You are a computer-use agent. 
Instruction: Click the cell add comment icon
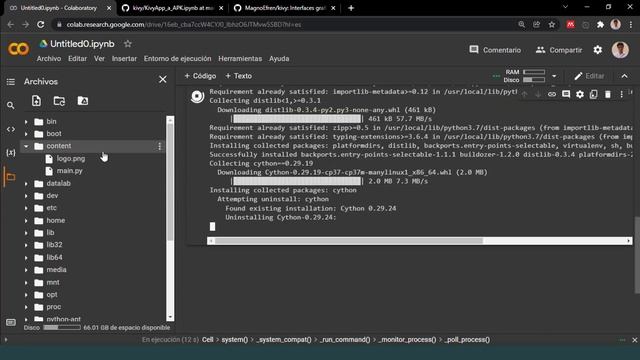pos(566,94)
